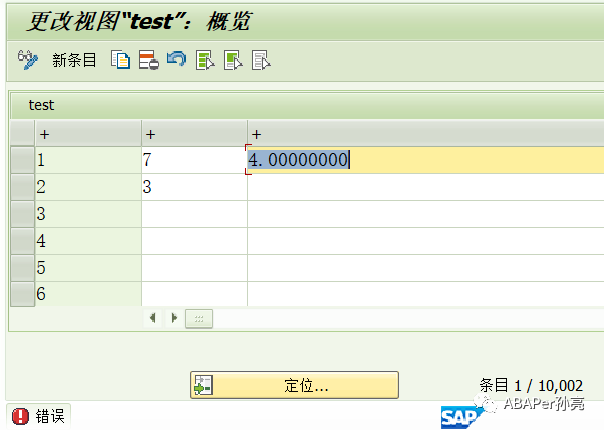
Task: Click empty second-column cell in row 3
Action: tap(195, 214)
